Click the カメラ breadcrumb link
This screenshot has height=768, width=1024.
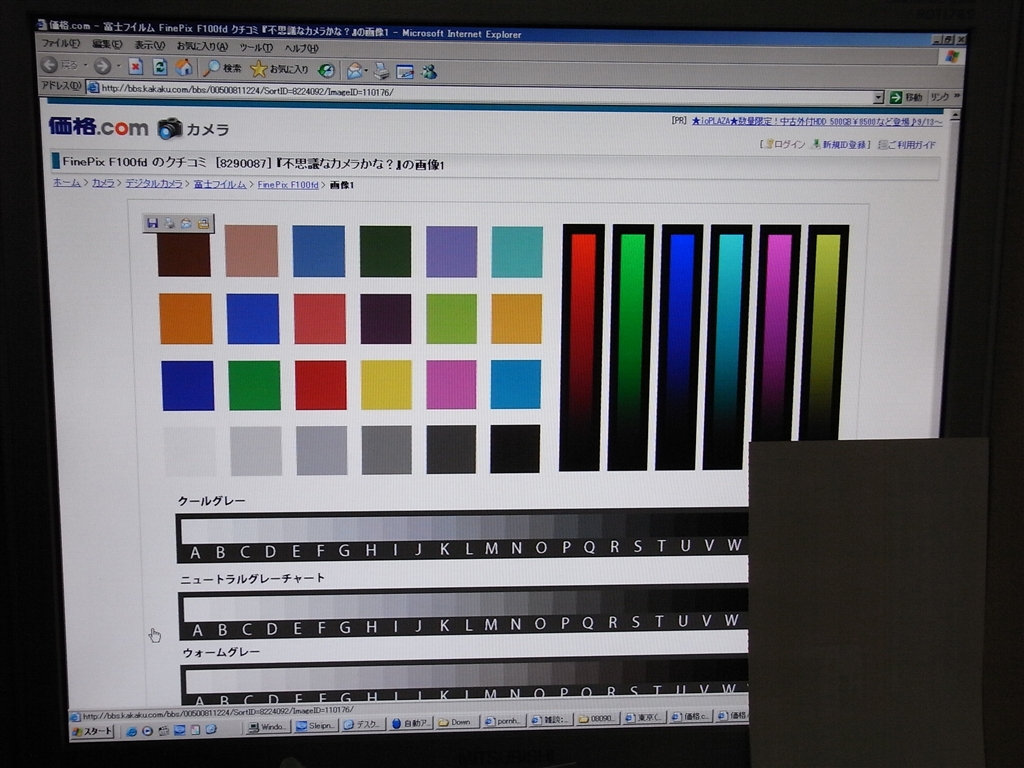[x=103, y=183]
